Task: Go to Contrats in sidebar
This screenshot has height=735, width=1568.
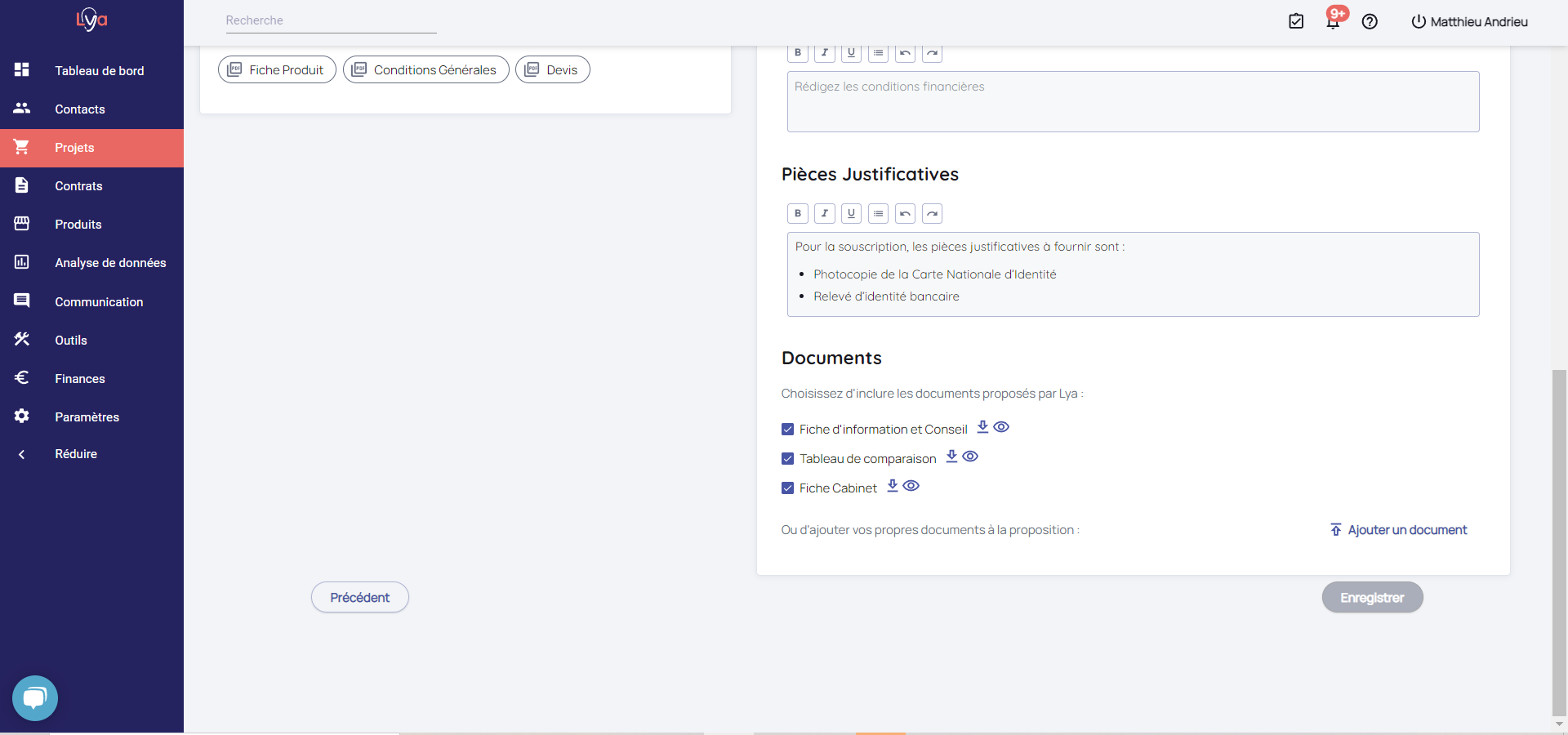Action: (x=78, y=186)
